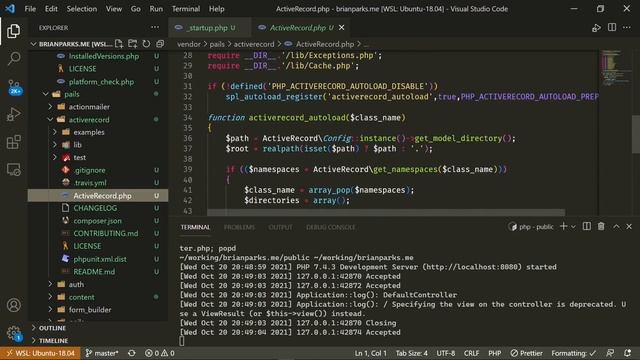This screenshot has height=360, width=640.
Task: Switch to the PROBLEMS panel tab
Action: point(239,227)
